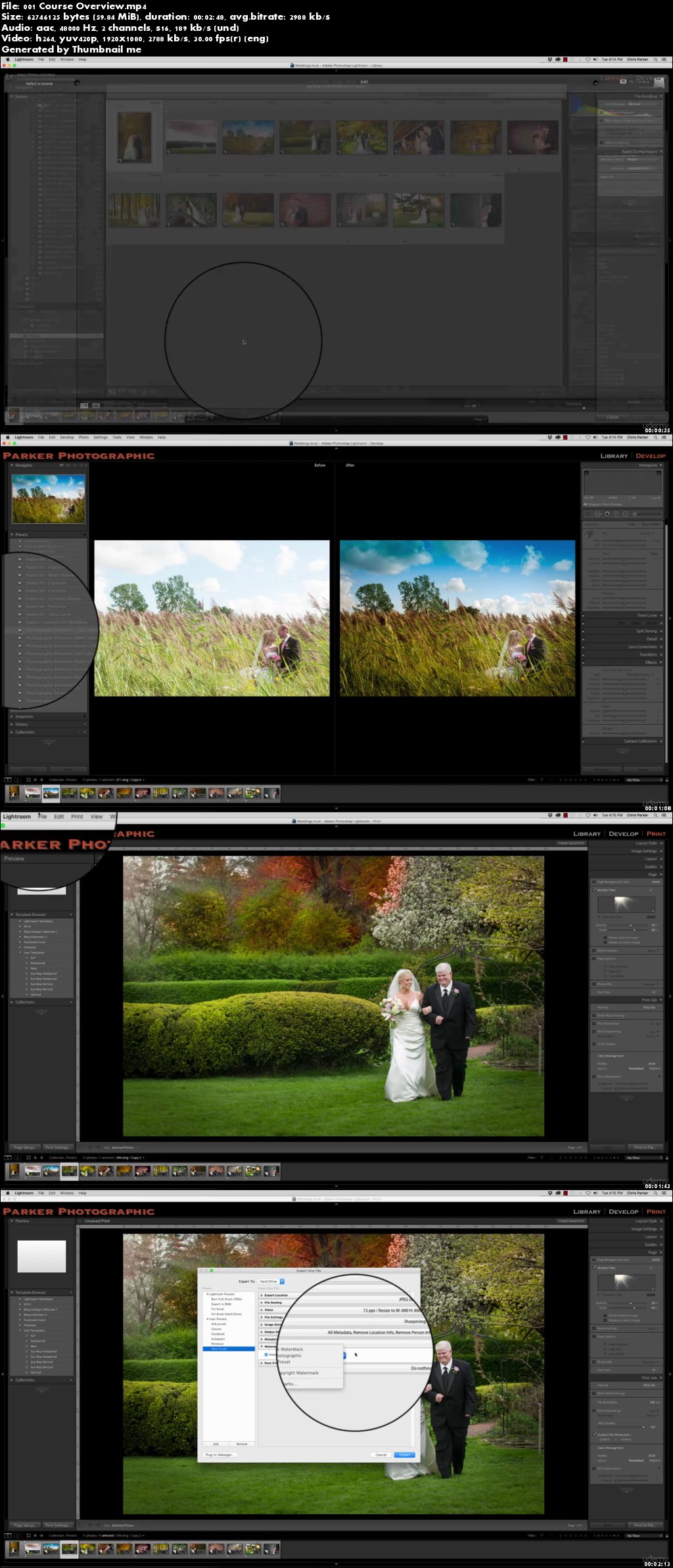Screen dimensions: 673x1568
Task: Open Export To Hard Drive dropdown in Export dialog
Action: click(x=271, y=1281)
